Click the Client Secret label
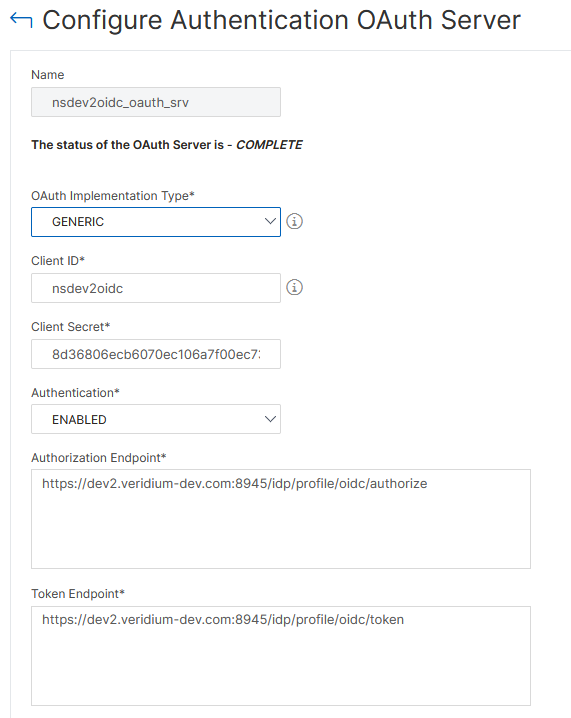 click(x=71, y=327)
